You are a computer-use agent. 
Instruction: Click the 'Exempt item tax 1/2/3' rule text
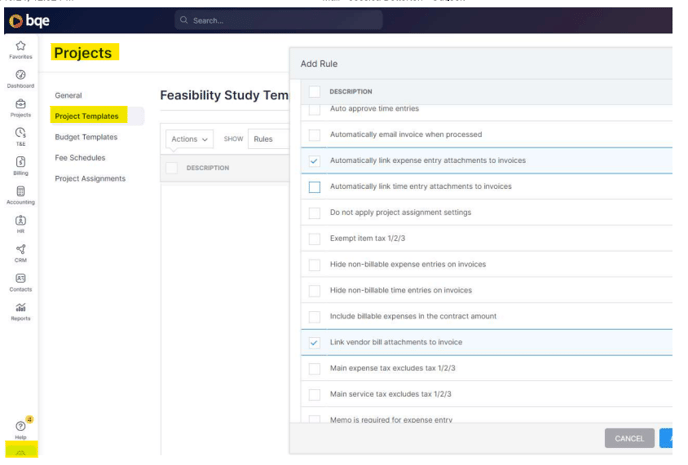[x=368, y=238]
